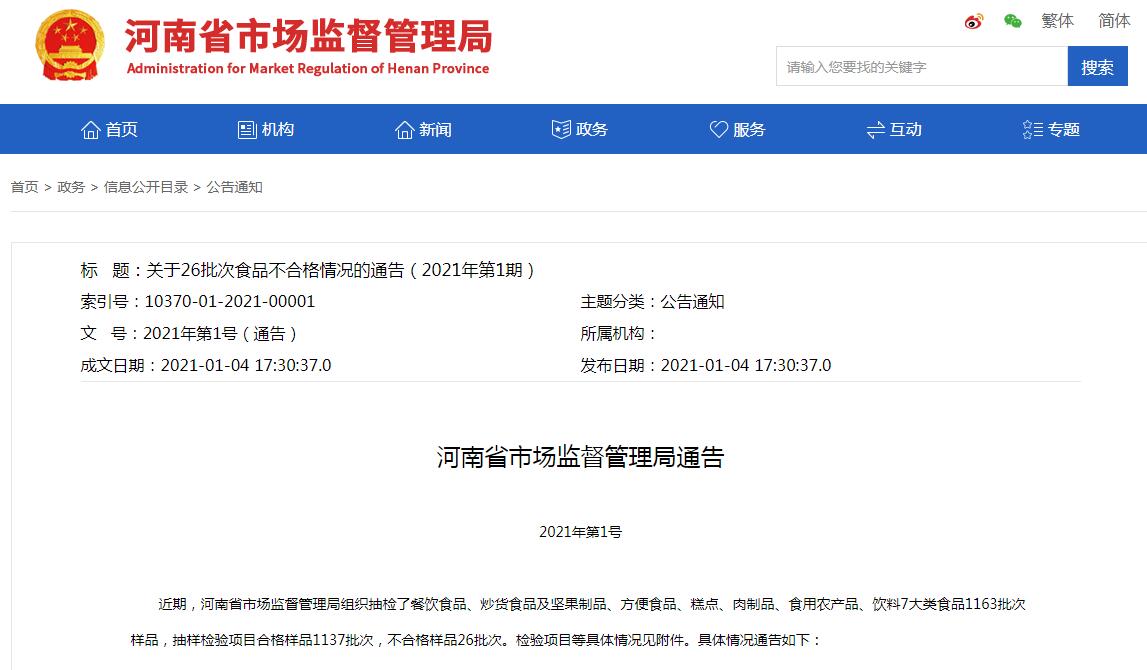
Task: Open the Weibo icon link
Action: (974, 21)
